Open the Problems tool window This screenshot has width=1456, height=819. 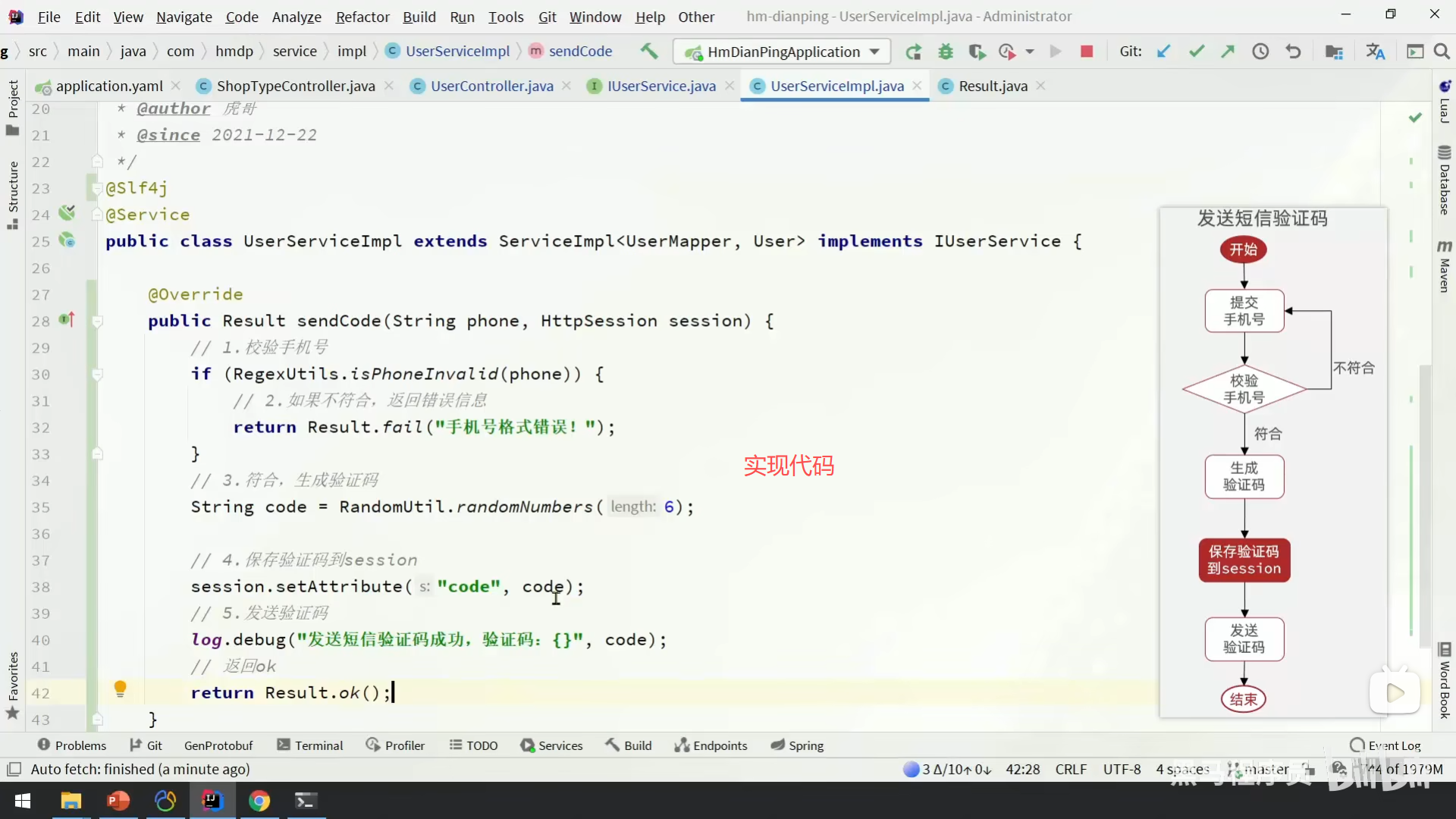coord(72,745)
